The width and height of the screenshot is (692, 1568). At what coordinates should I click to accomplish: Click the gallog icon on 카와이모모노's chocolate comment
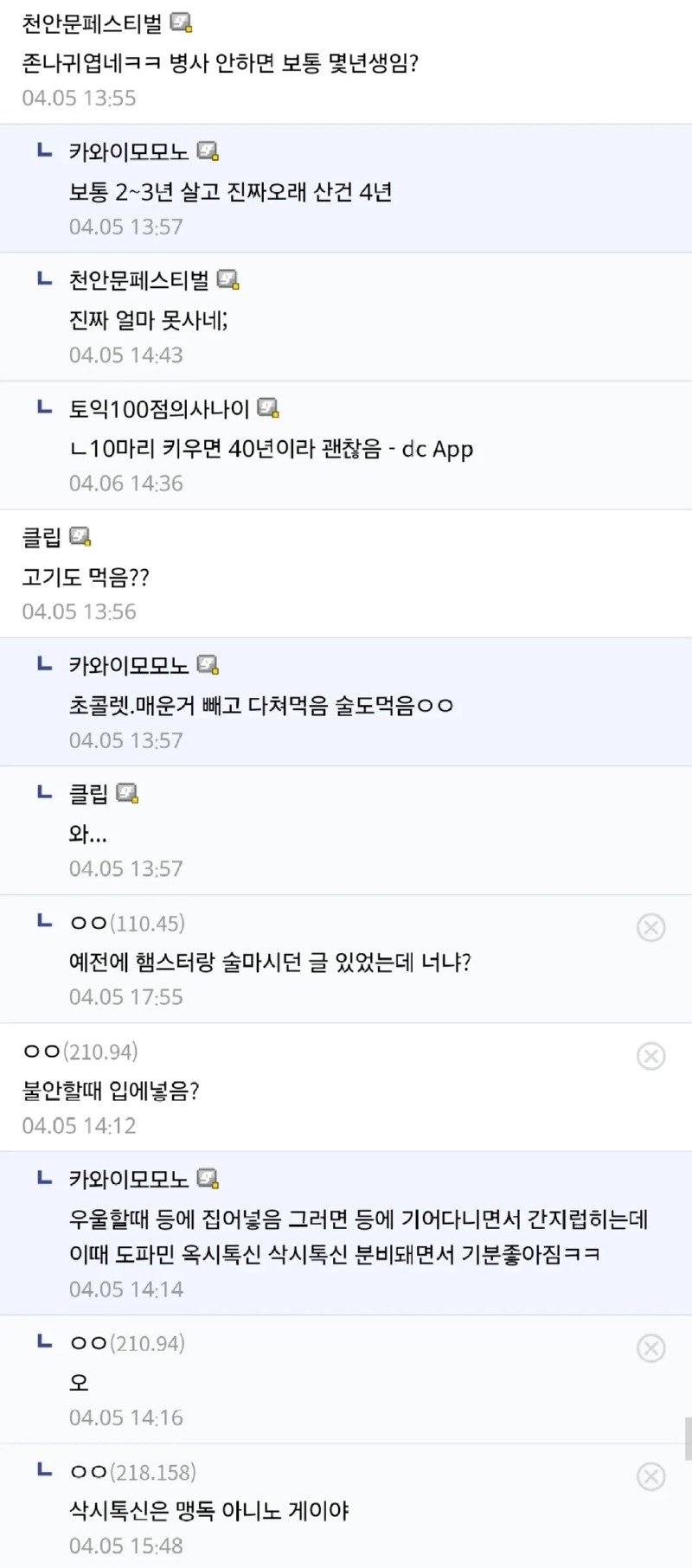point(208,665)
